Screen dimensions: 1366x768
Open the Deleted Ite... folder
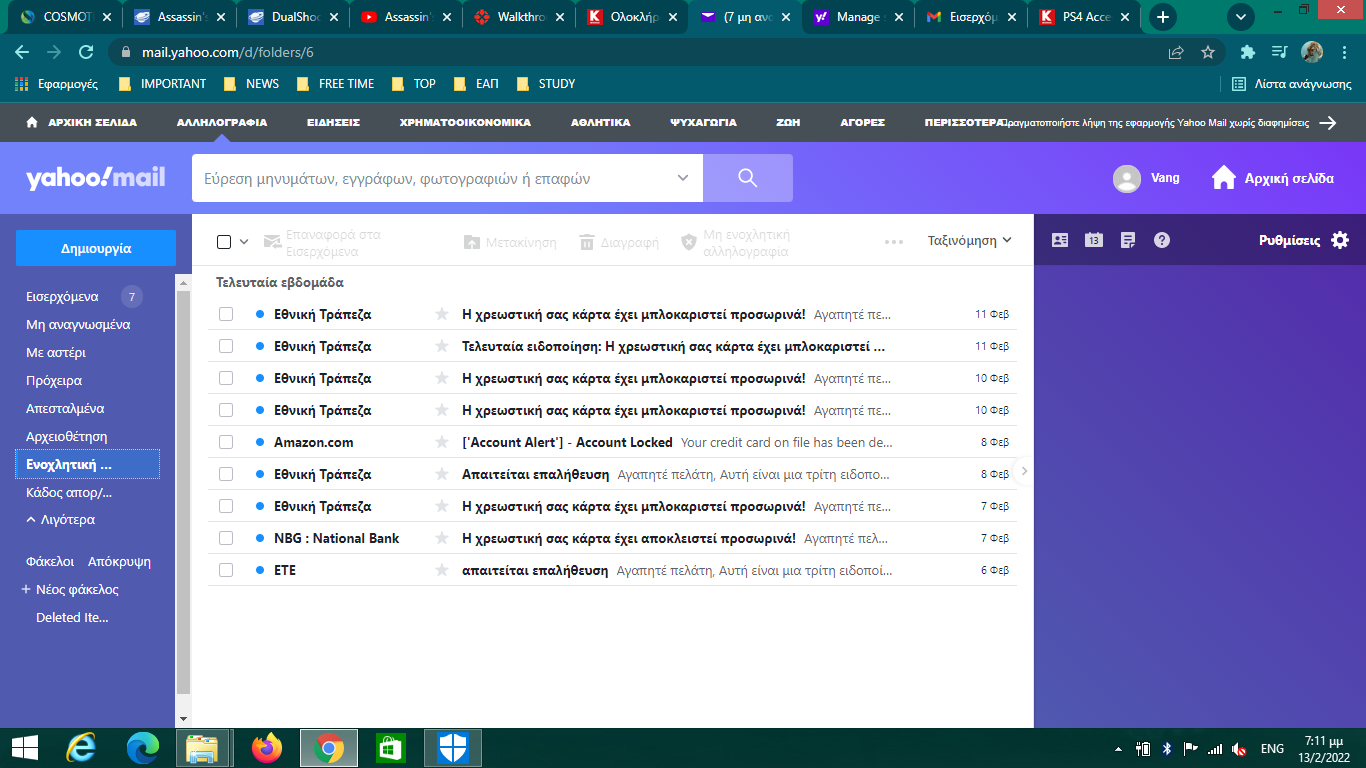click(x=72, y=618)
